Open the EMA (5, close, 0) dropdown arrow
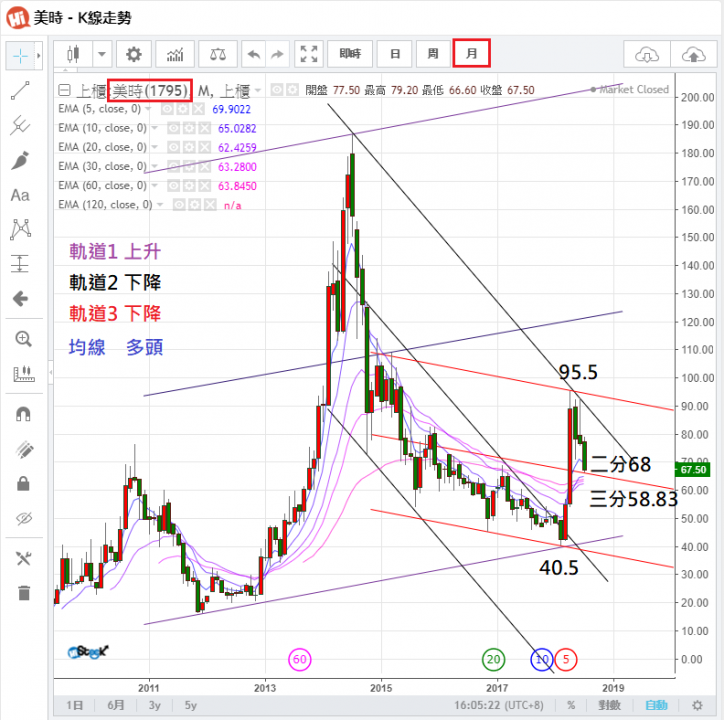 tap(148, 109)
